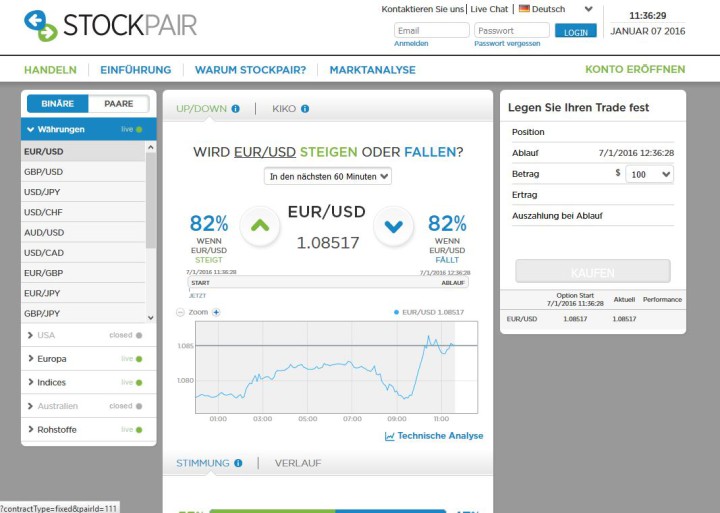The image size is (720, 513).
Task: Open Live Chat link
Action: 489,9
